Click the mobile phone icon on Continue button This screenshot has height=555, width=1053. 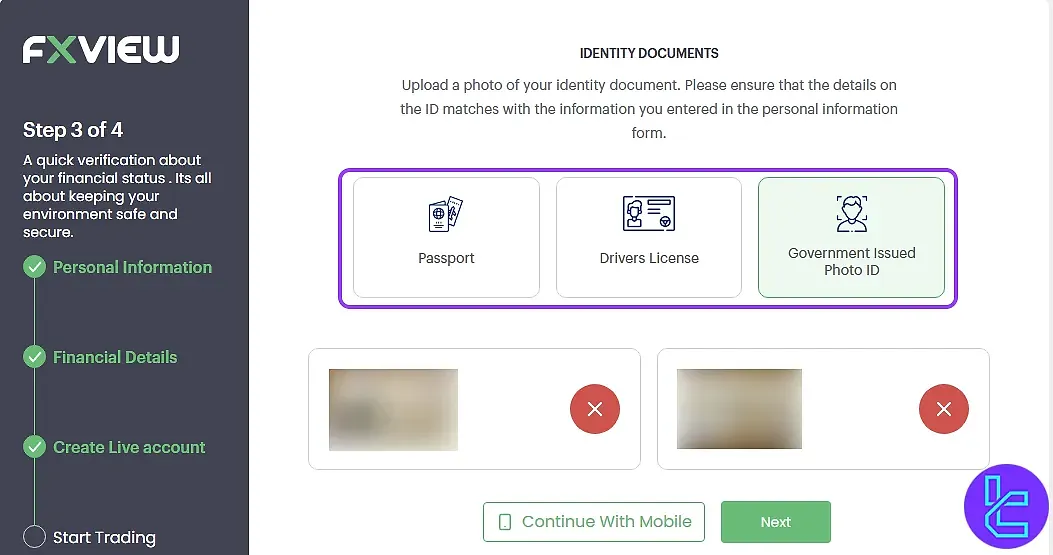tap(505, 522)
